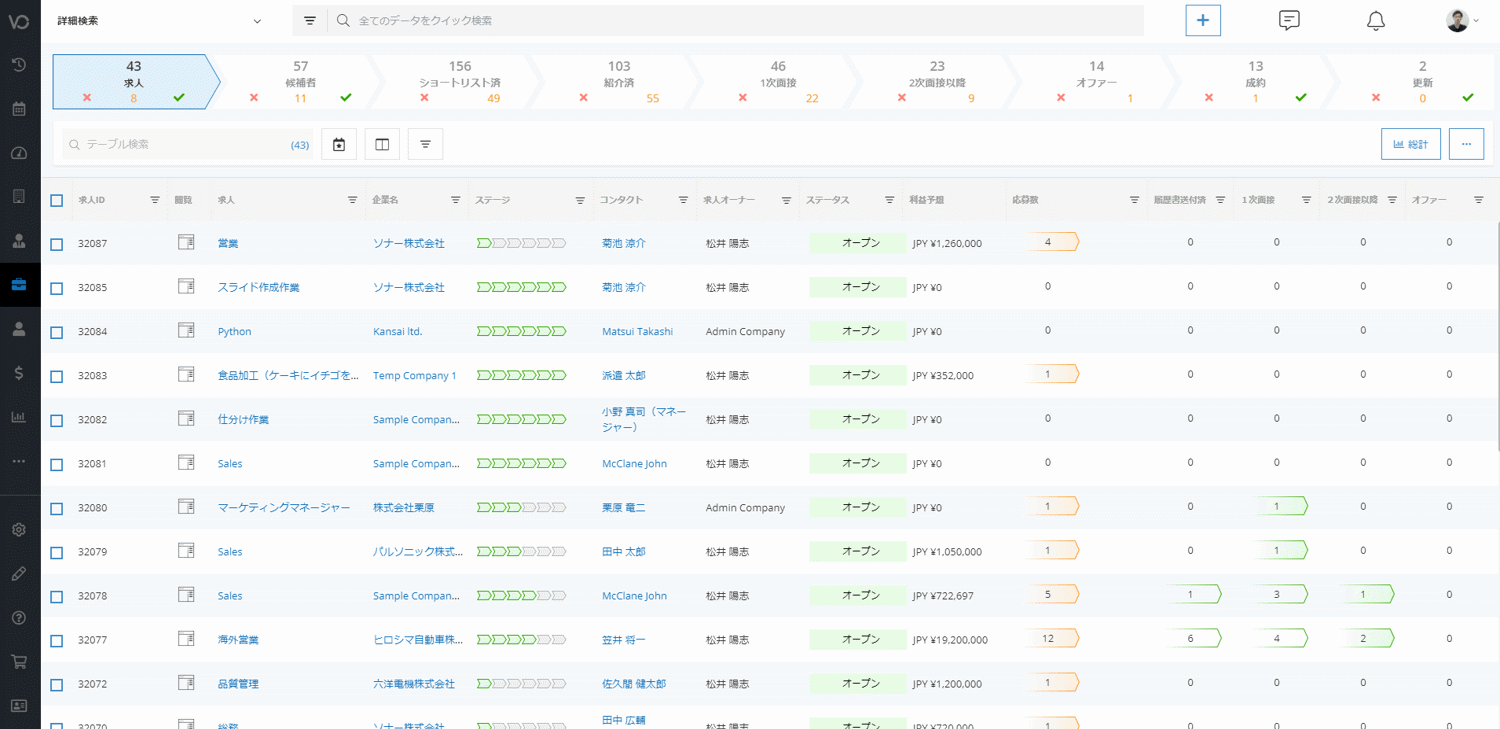Open filter menu on ステータス column

click(889, 200)
